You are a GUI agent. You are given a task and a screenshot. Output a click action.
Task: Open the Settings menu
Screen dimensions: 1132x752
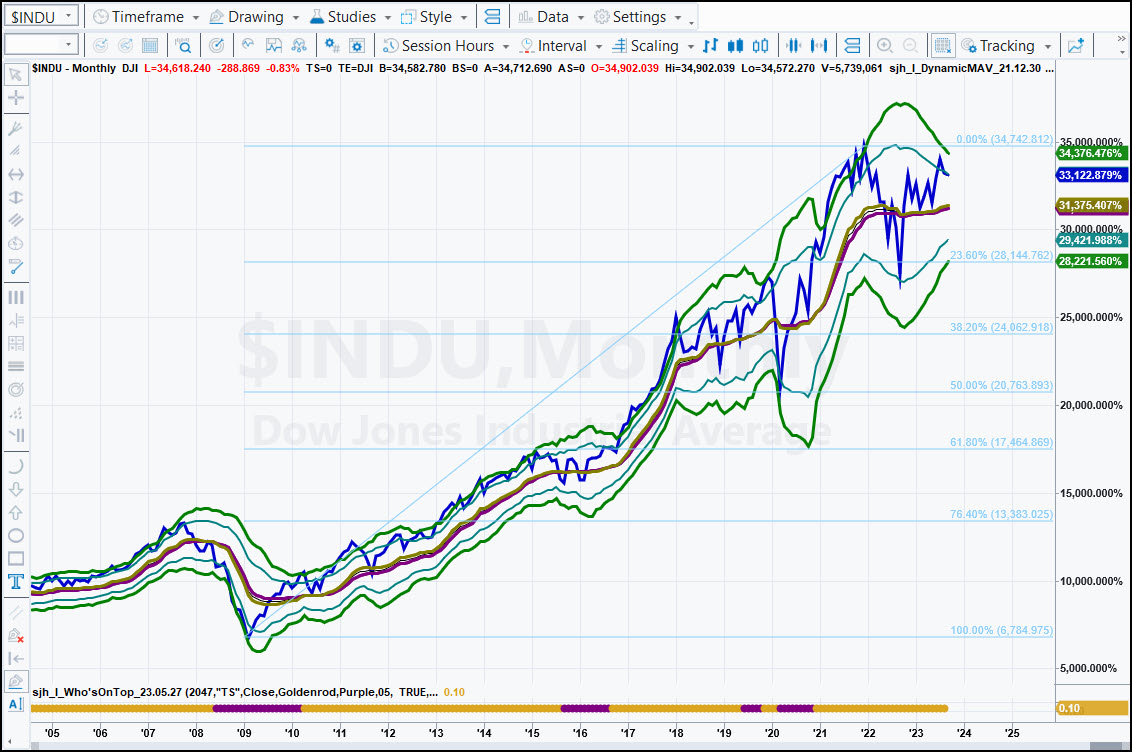[637, 17]
